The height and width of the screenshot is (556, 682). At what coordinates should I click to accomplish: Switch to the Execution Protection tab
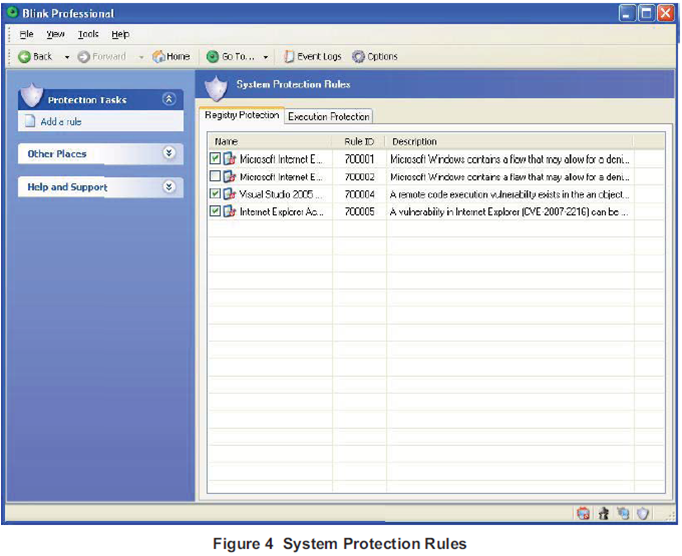click(328, 117)
